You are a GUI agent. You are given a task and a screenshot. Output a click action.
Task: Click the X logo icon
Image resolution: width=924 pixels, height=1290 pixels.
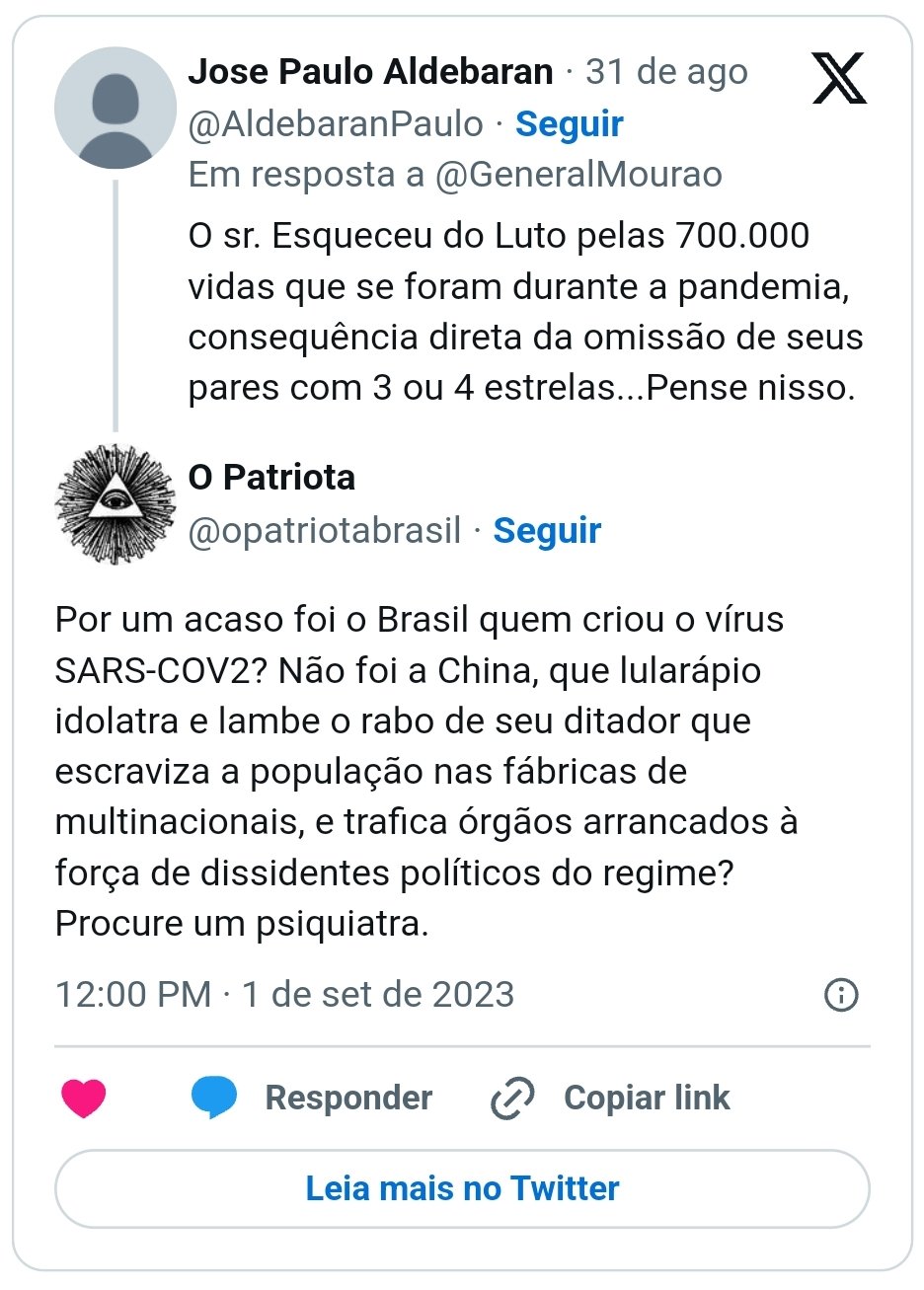coord(839,79)
